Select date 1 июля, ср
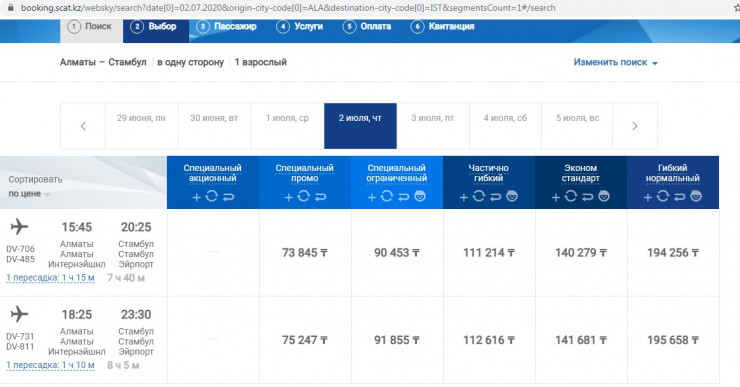This screenshot has width=740, height=387. point(287,126)
